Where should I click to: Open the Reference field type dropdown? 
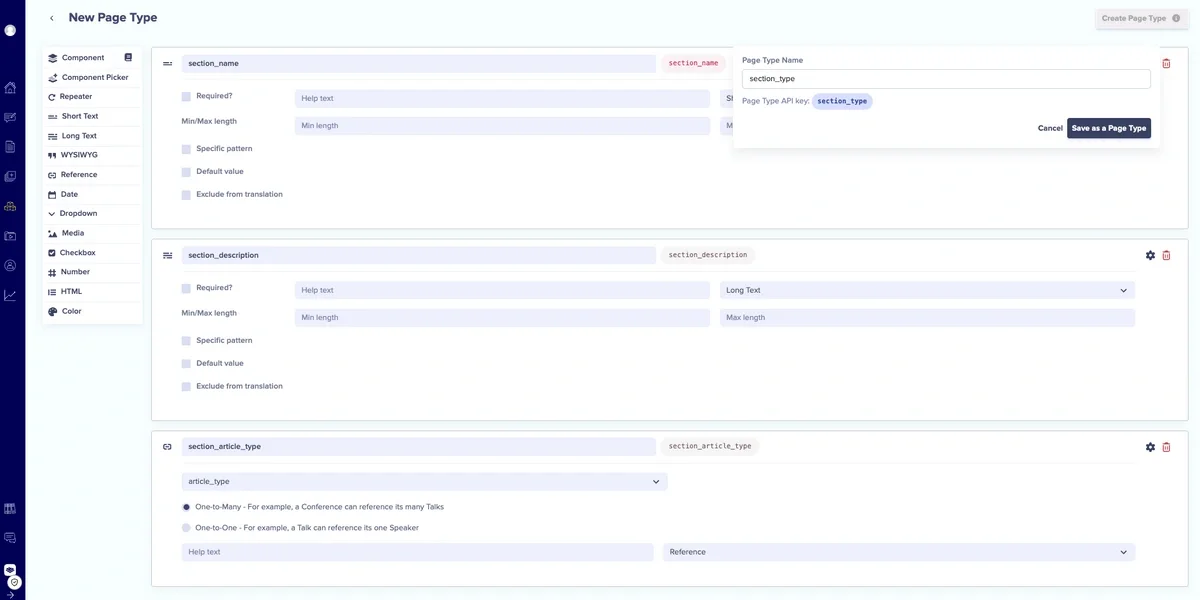coord(898,552)
